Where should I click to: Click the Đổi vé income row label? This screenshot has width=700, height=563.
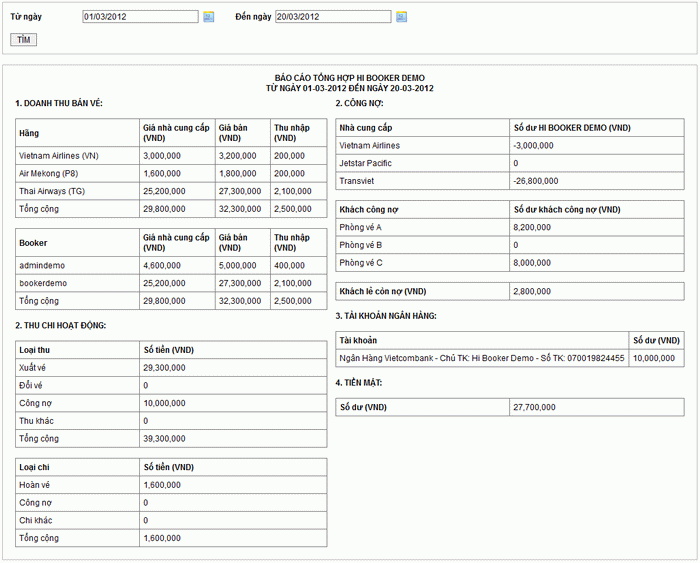point(30,385)
